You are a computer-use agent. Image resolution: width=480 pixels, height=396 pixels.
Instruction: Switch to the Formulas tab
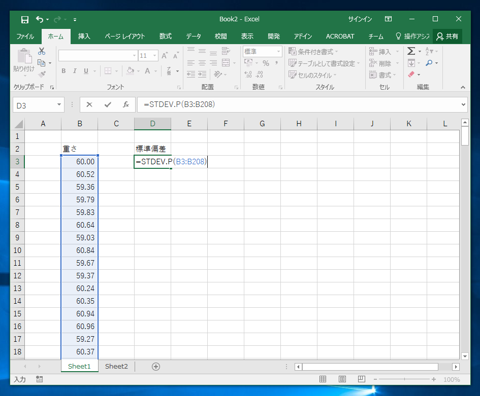coord(166,36)
